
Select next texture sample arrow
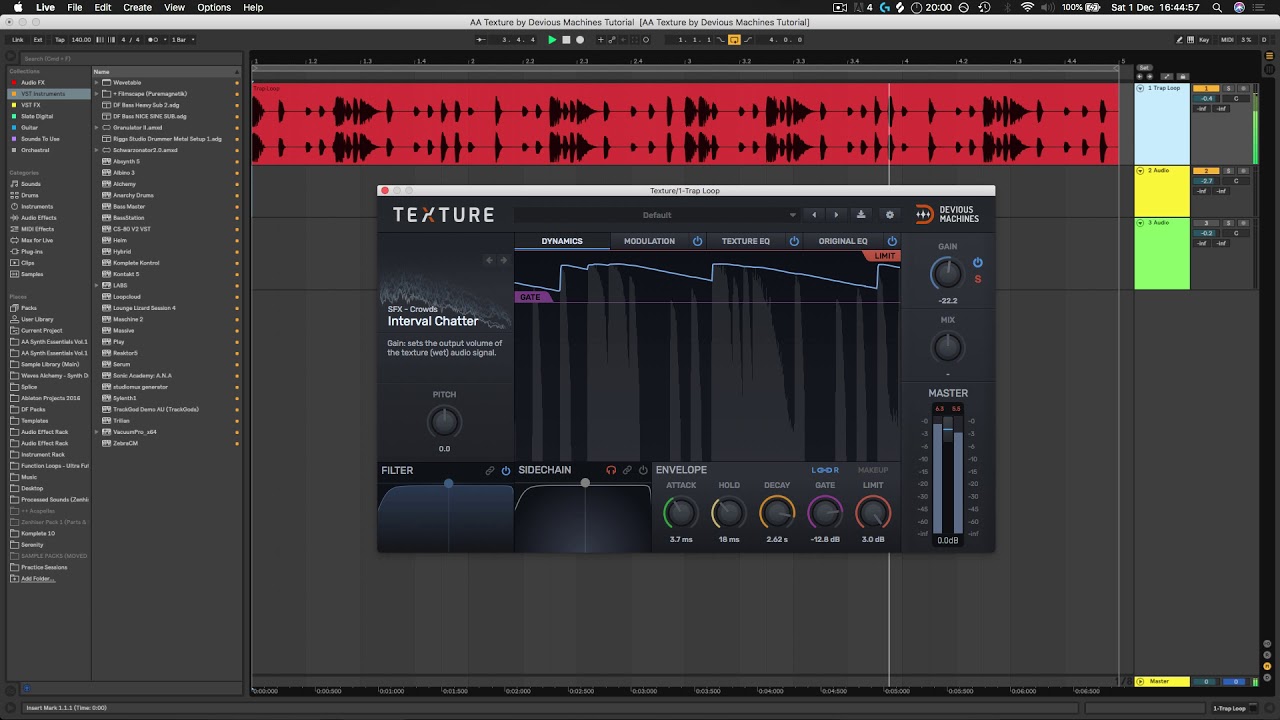(503, 260)
